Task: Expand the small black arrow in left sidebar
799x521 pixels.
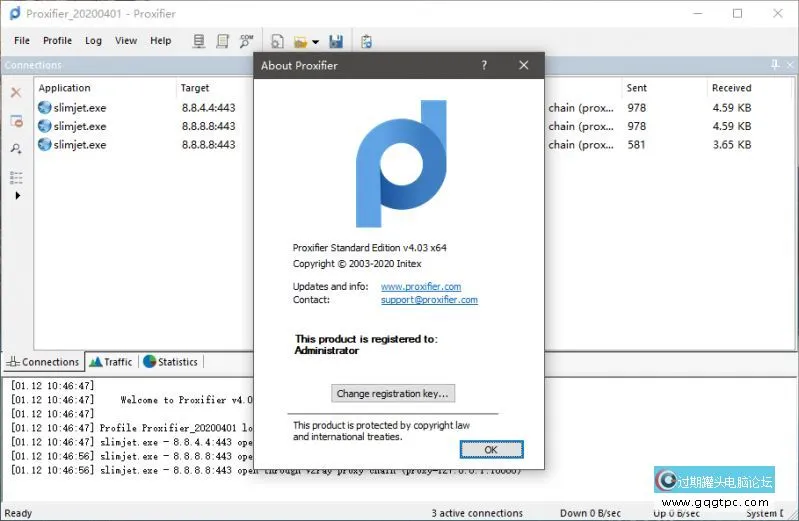Action: tap(16, 196)
